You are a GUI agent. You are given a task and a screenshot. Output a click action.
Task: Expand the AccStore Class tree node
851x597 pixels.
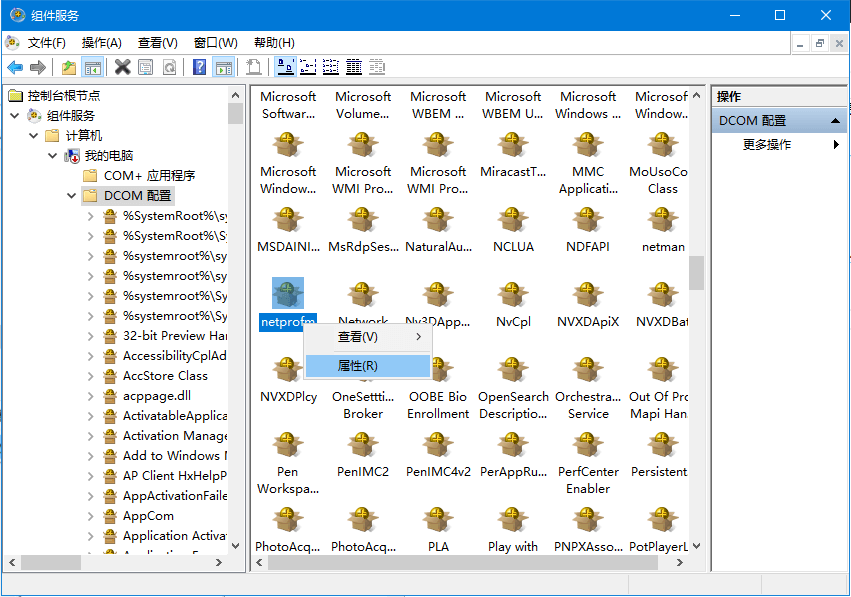click(x=91, y=376)
